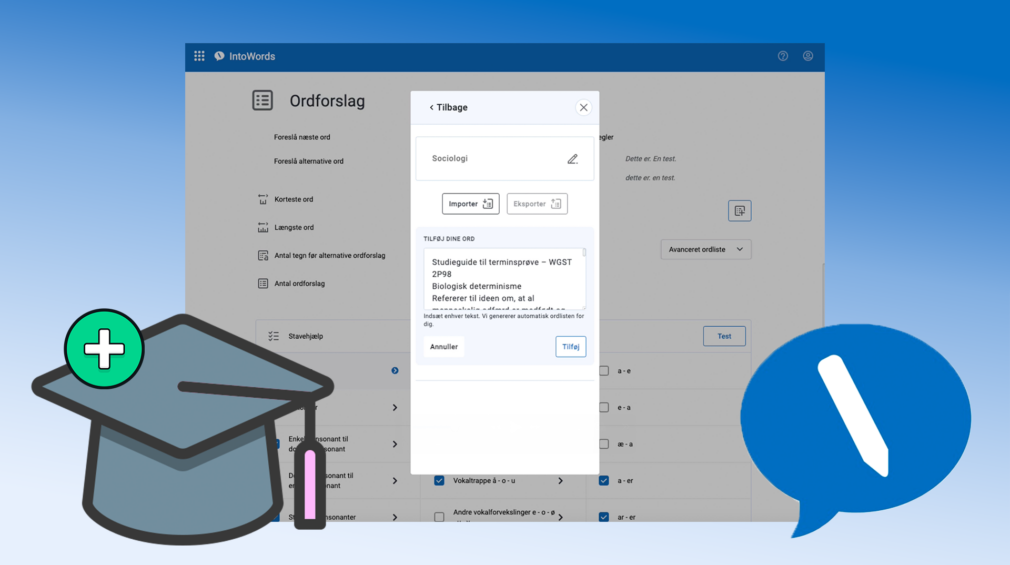
Task: Click the Korteste ord icon
Action: [x=263, y=199]
